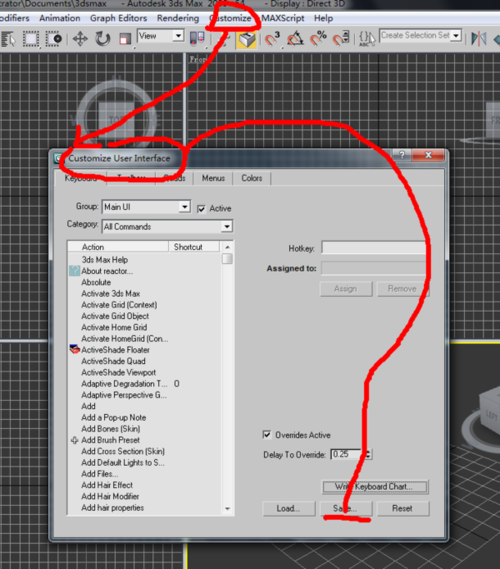
Task: Choose the Rectangular Selection Region tool
Action: click(31, 39)
